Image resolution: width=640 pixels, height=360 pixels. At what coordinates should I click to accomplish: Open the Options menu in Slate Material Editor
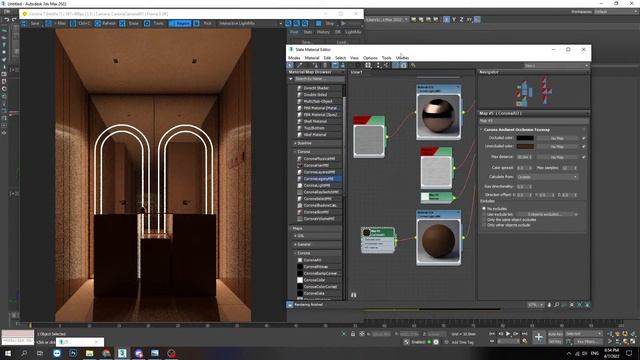click(370, 58)
